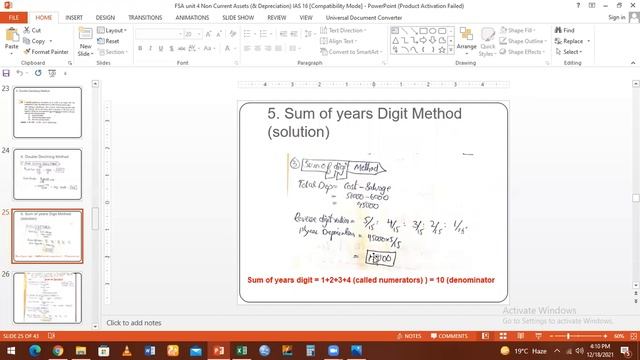Screen dimensions: 640x360
Task: Switch to Reading view
Action: (520, 336)
